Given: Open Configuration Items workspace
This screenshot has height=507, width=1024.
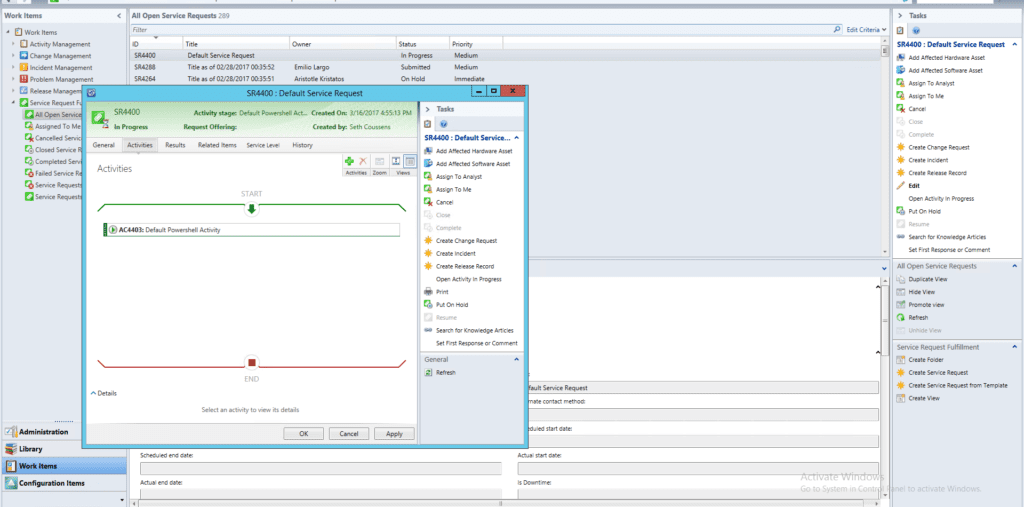Looking at the screenshot, I should [x=63, y=483].
